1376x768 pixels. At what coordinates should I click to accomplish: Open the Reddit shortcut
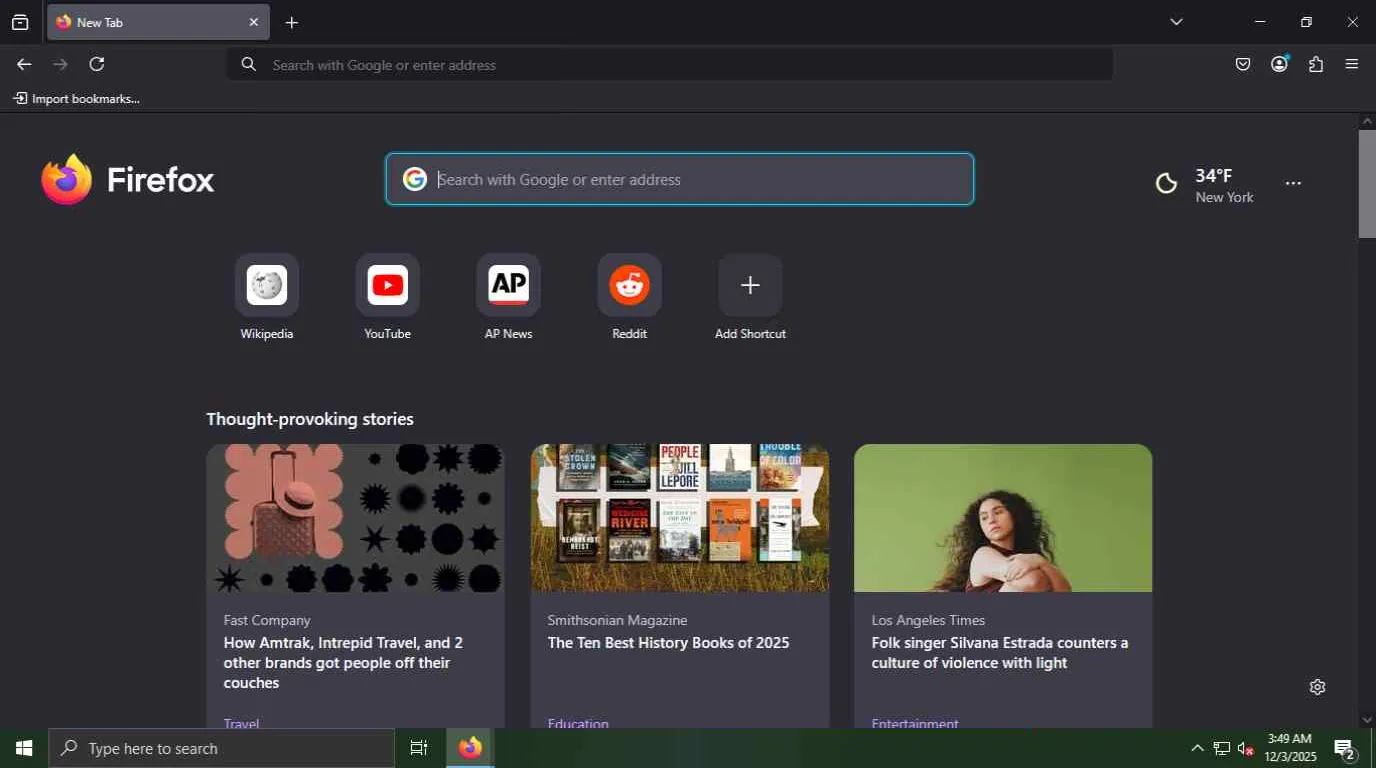(x=630, y=297)
